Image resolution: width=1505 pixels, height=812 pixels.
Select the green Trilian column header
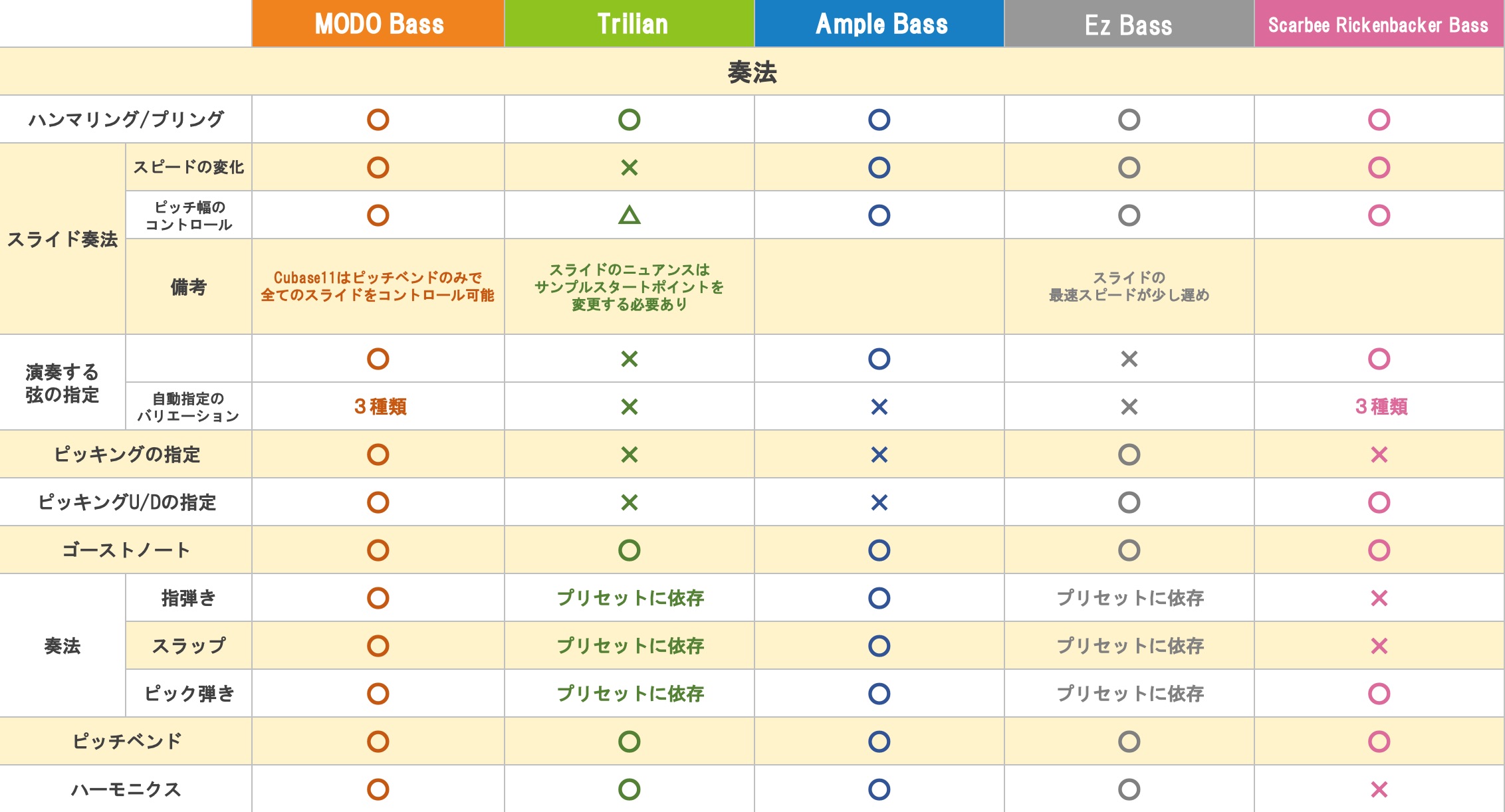tap(630, 23)
